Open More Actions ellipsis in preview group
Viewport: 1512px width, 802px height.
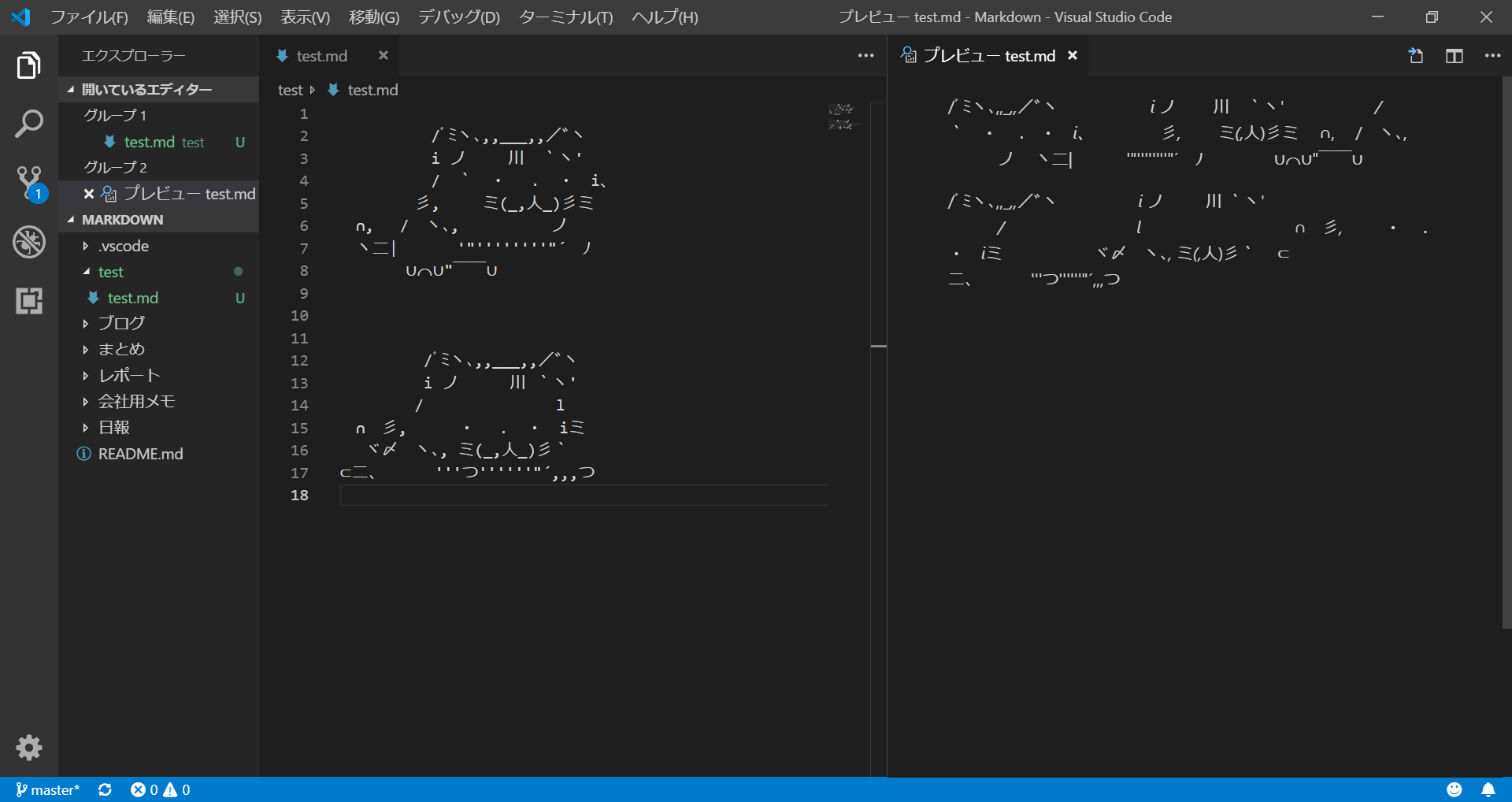[1492, 55]
